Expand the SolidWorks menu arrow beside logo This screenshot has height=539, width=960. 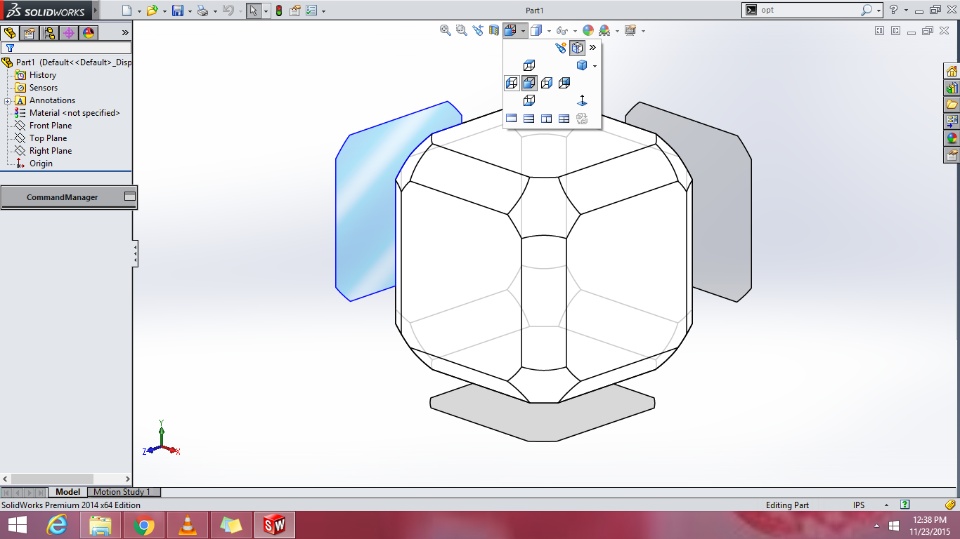coord(96,10)
